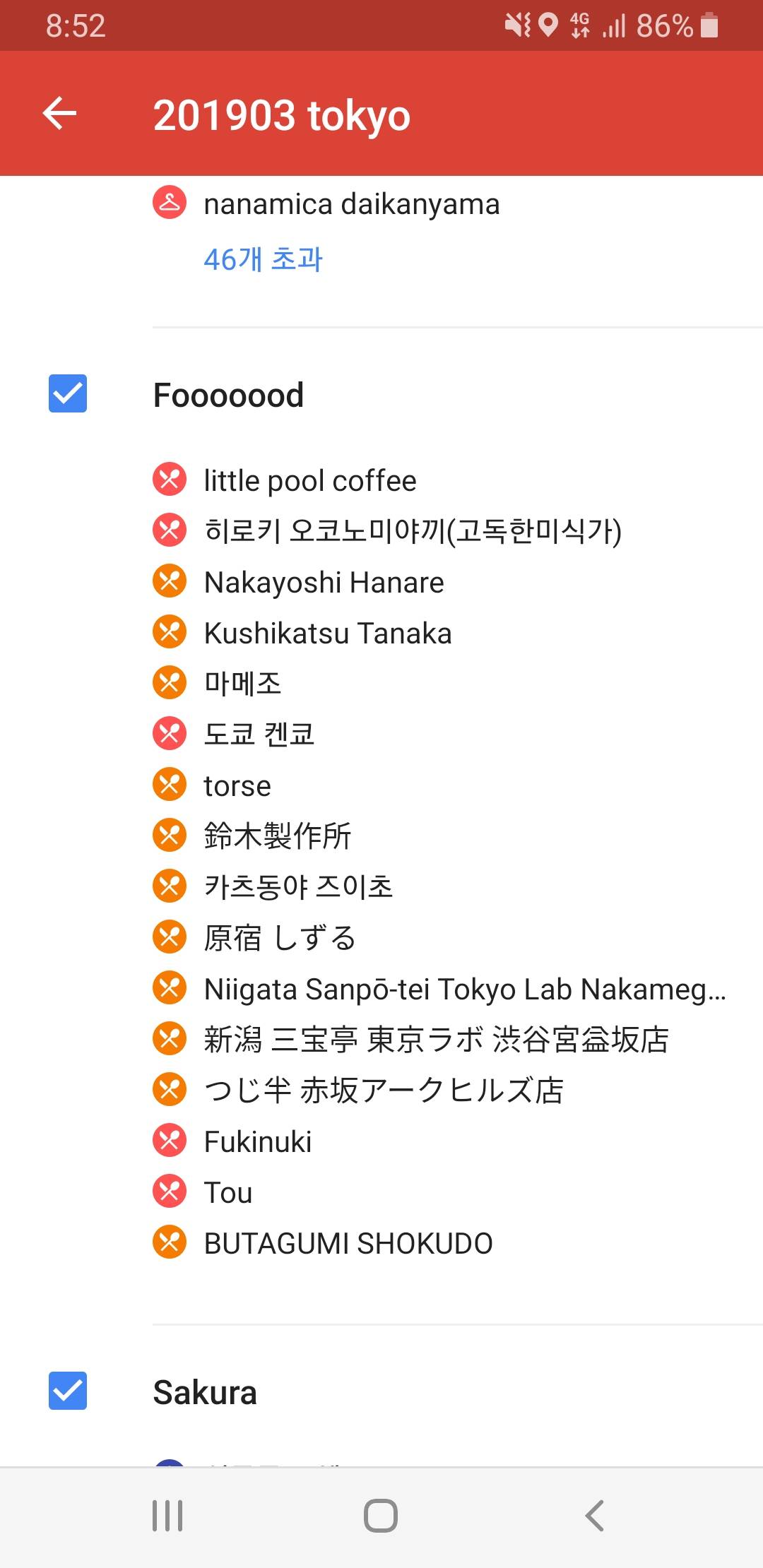Image resolution: width=763 pixels, height=1568 pixels.
Task: Select Kushikatsu Tanaka from the list
Action: [x=327, y=633]
